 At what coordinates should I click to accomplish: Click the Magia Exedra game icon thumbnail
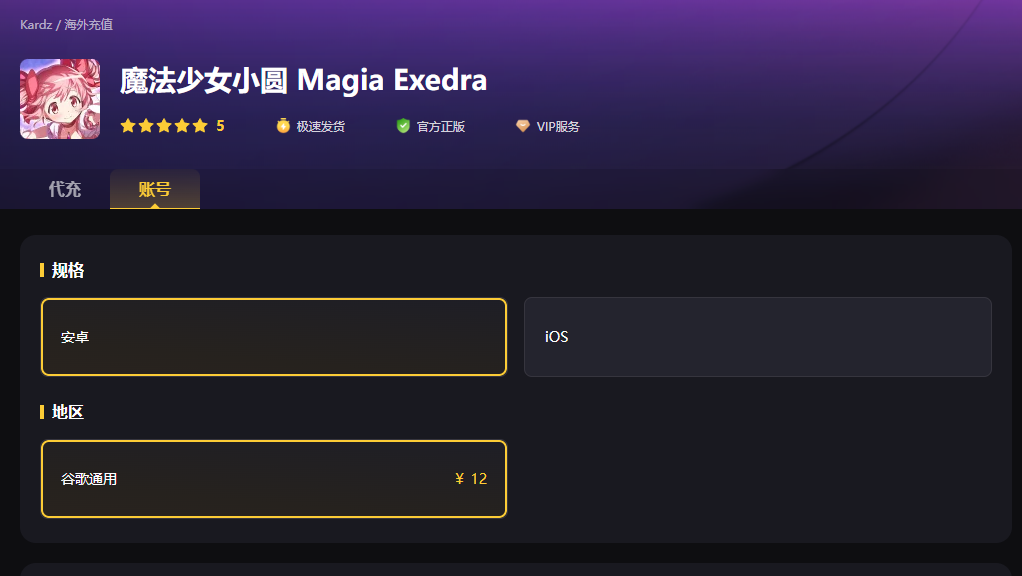60,99
